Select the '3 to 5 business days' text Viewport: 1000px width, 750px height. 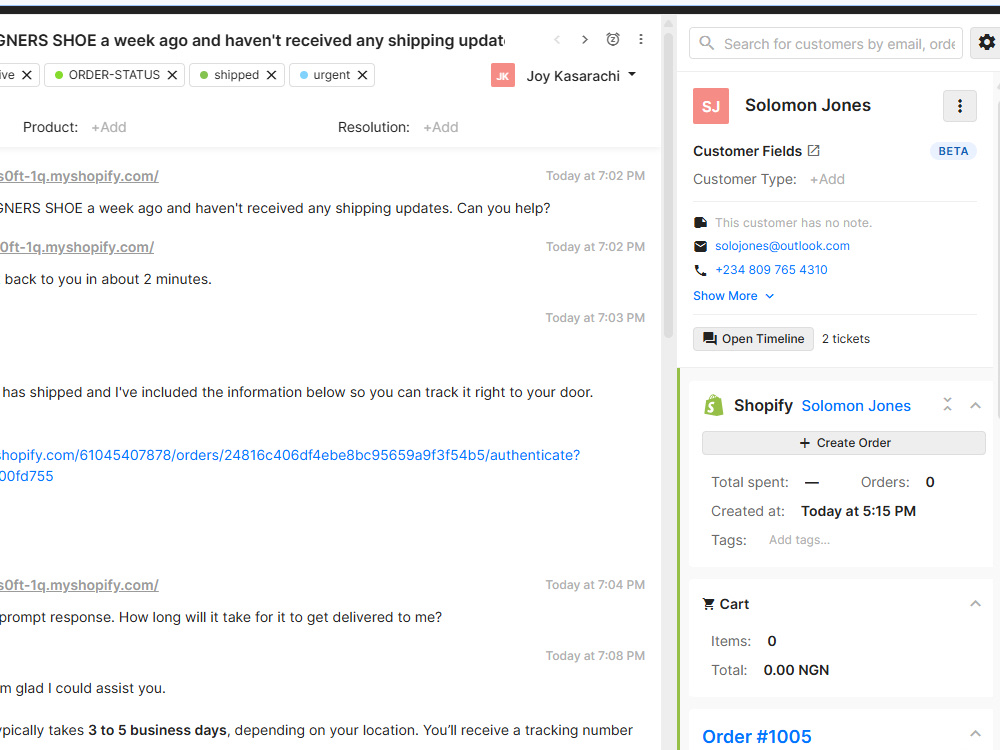pos(158,730)
